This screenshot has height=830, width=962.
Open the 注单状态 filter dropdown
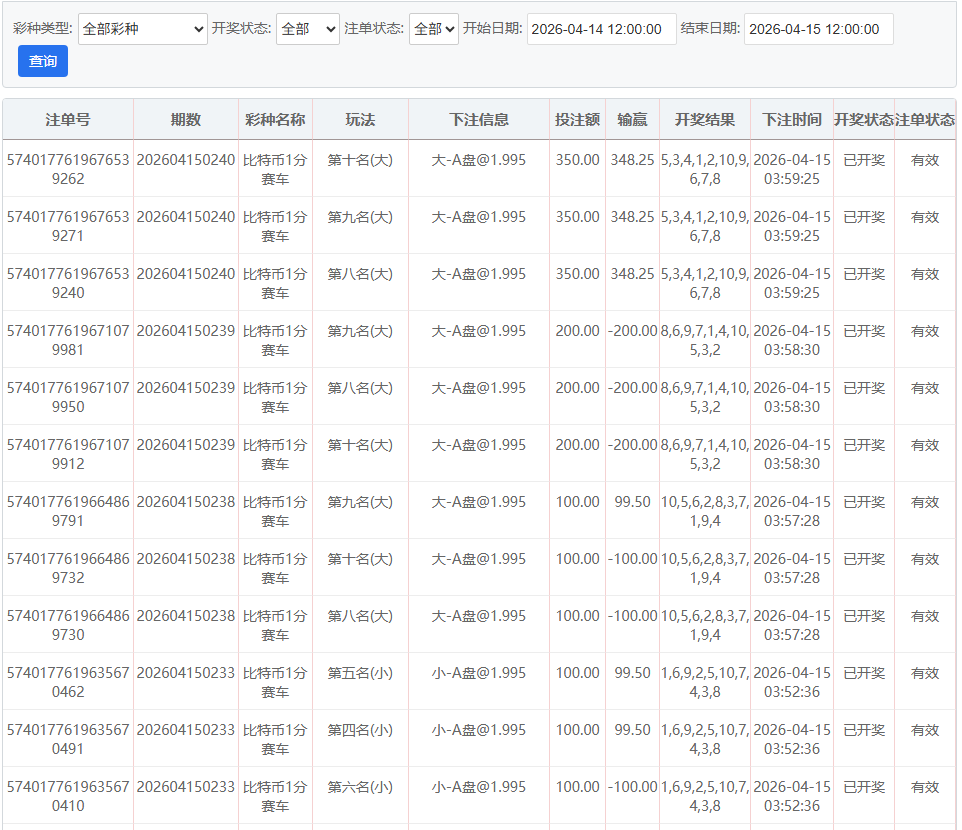[x=433, y=29]
